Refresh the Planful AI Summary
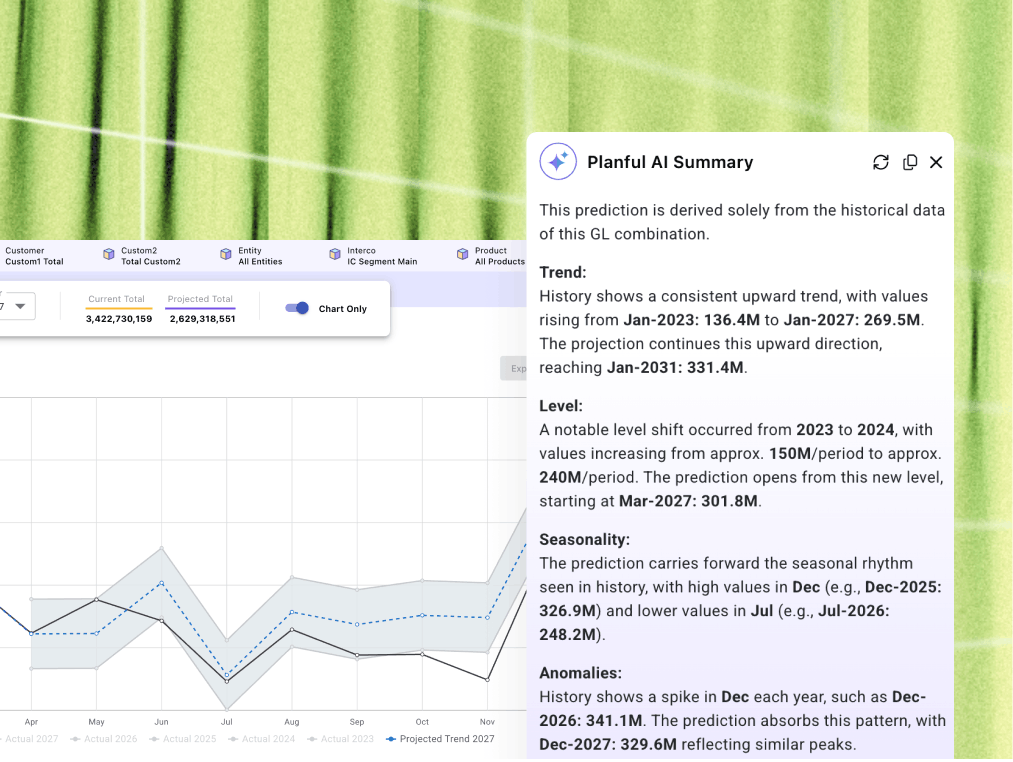The height and width of the screenshot is (762, 1013). click(x=881, y=162)
